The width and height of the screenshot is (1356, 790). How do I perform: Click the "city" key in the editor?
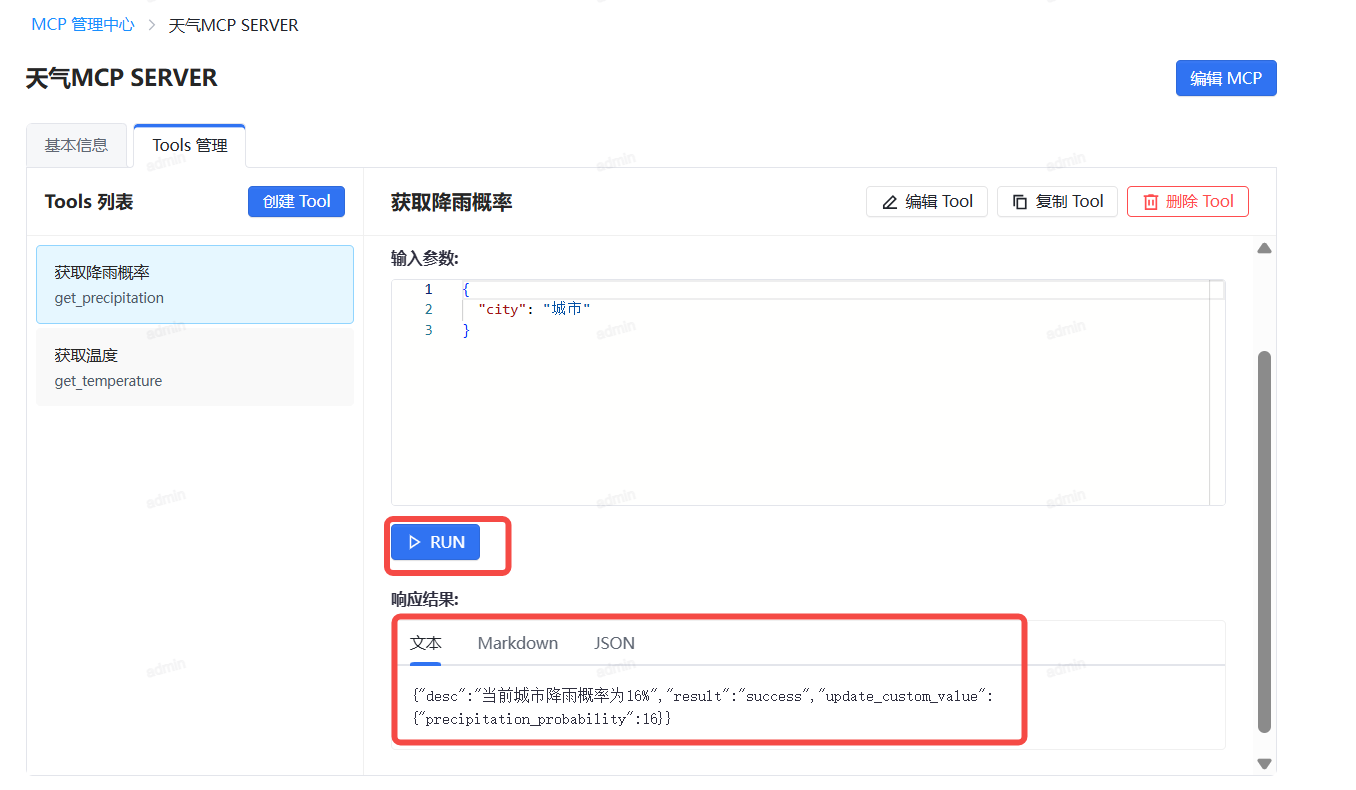(504, 309)
